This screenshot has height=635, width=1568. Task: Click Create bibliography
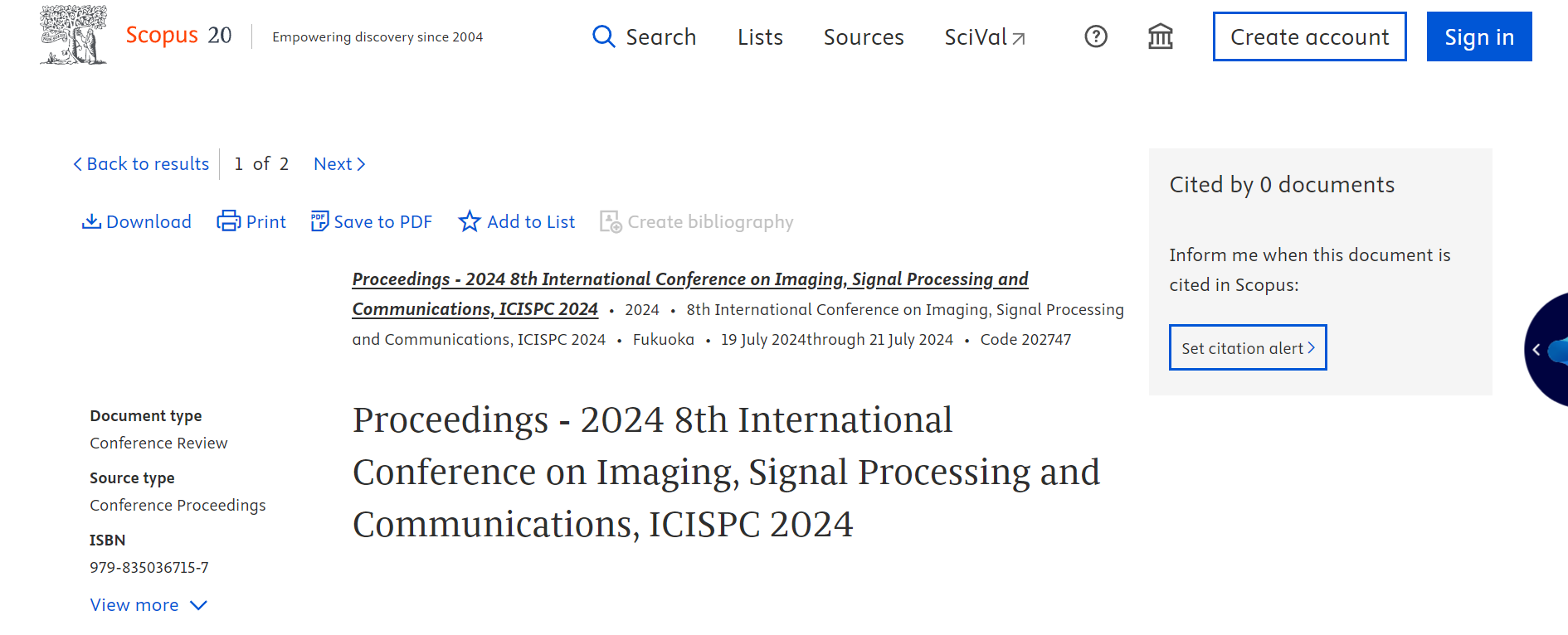[697, 221]
